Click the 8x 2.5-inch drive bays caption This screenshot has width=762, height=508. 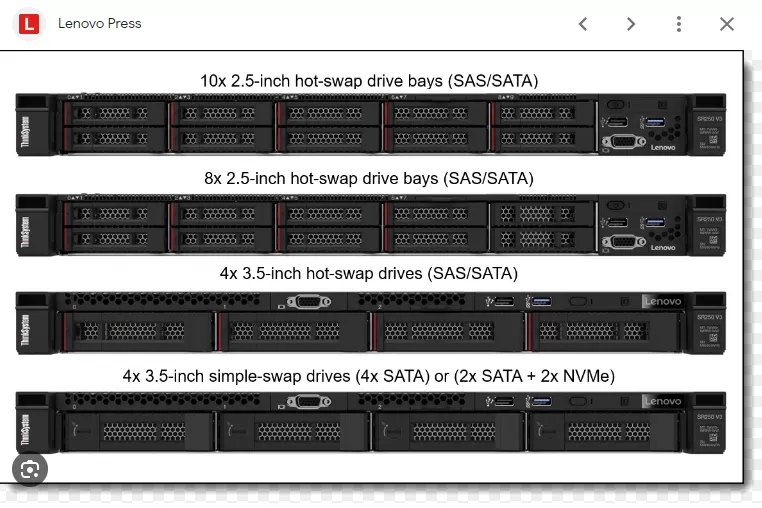[369, 178]
